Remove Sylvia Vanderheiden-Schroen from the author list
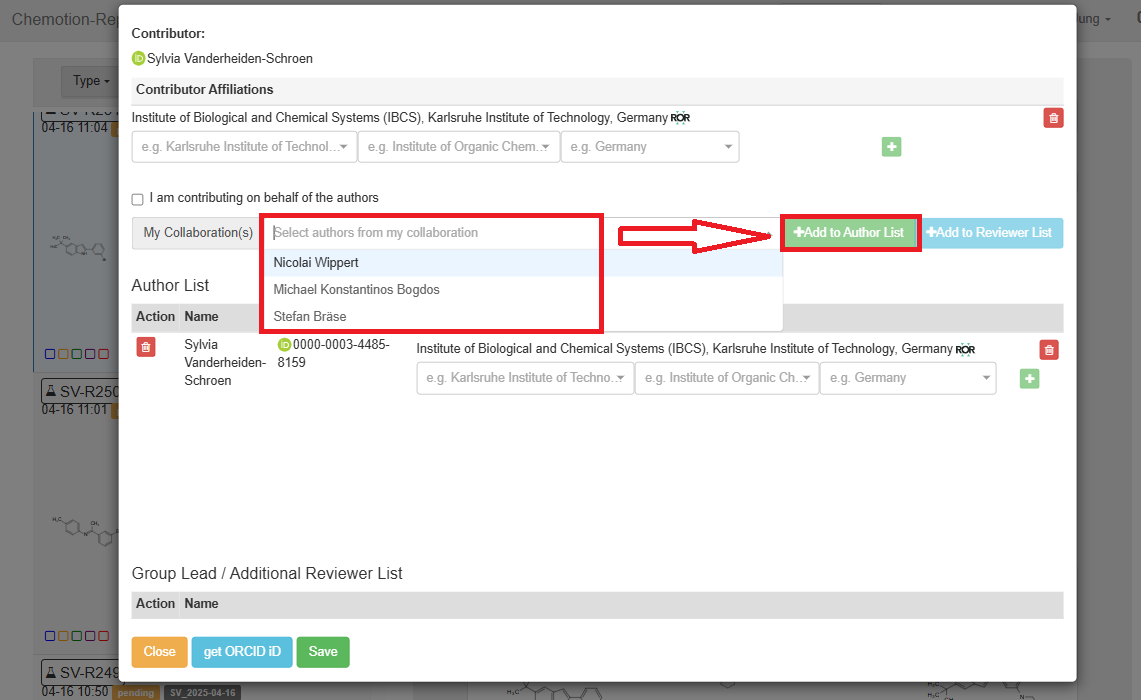This screenshot has width=1141, height=700. [146, 347]
